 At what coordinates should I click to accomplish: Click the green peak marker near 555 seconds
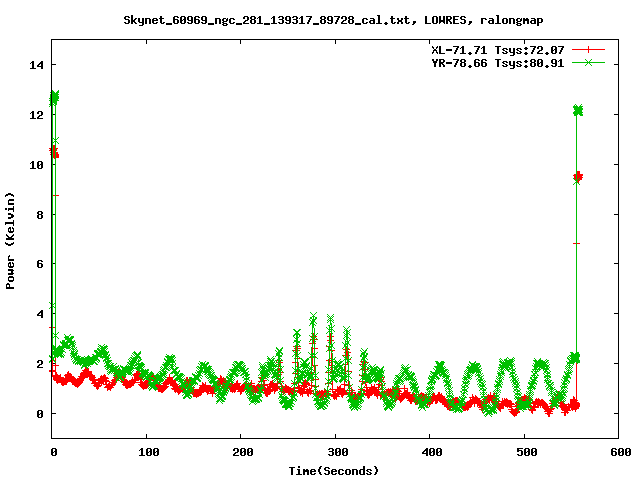pos(577,110)
